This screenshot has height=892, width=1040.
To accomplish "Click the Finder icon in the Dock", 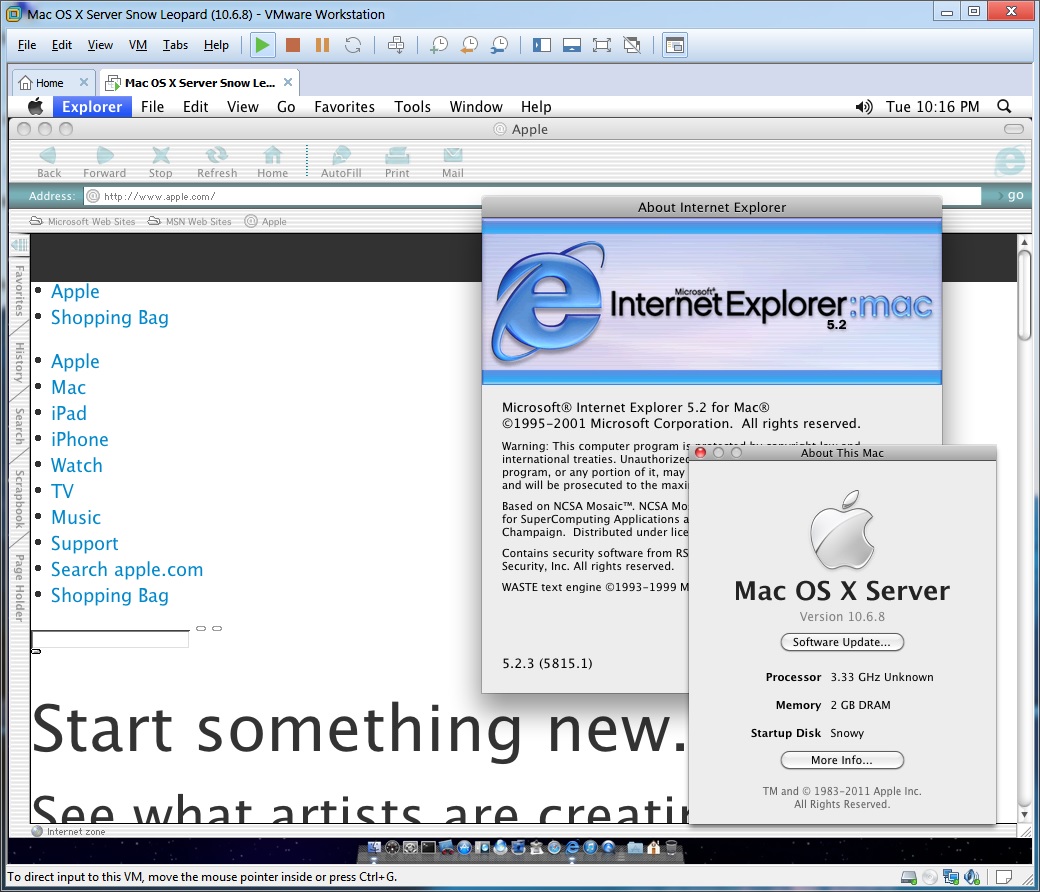I will point(374,848).
